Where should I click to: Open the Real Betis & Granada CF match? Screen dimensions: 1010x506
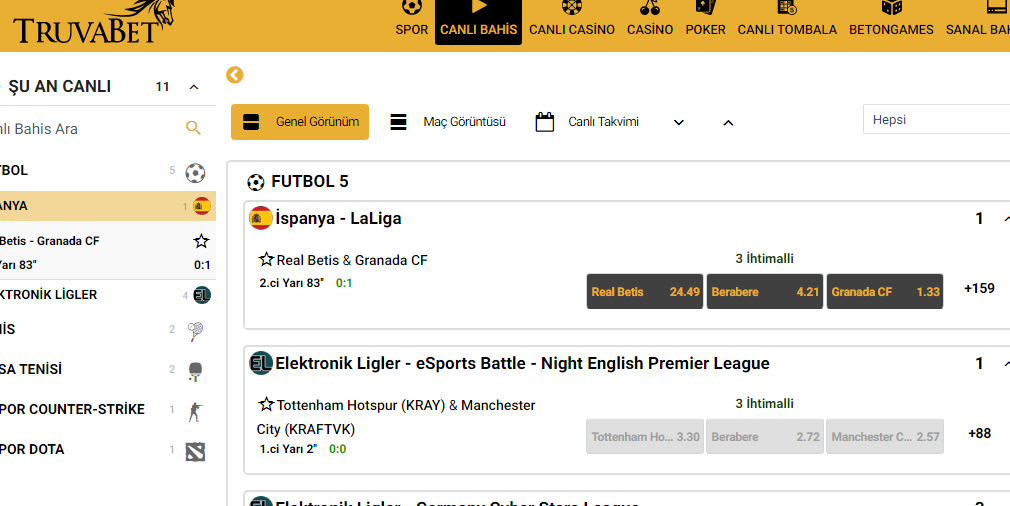pos(352,260)
